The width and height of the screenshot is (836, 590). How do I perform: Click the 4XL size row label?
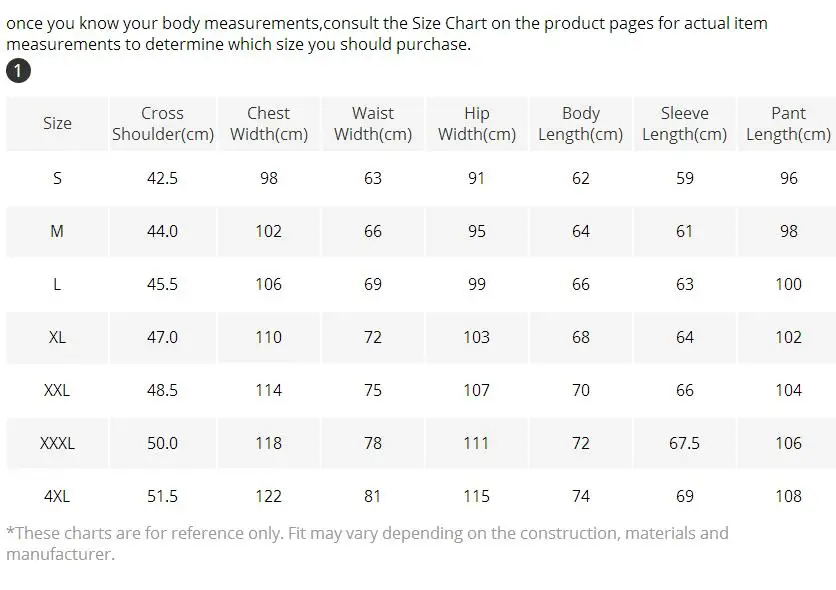57,496
